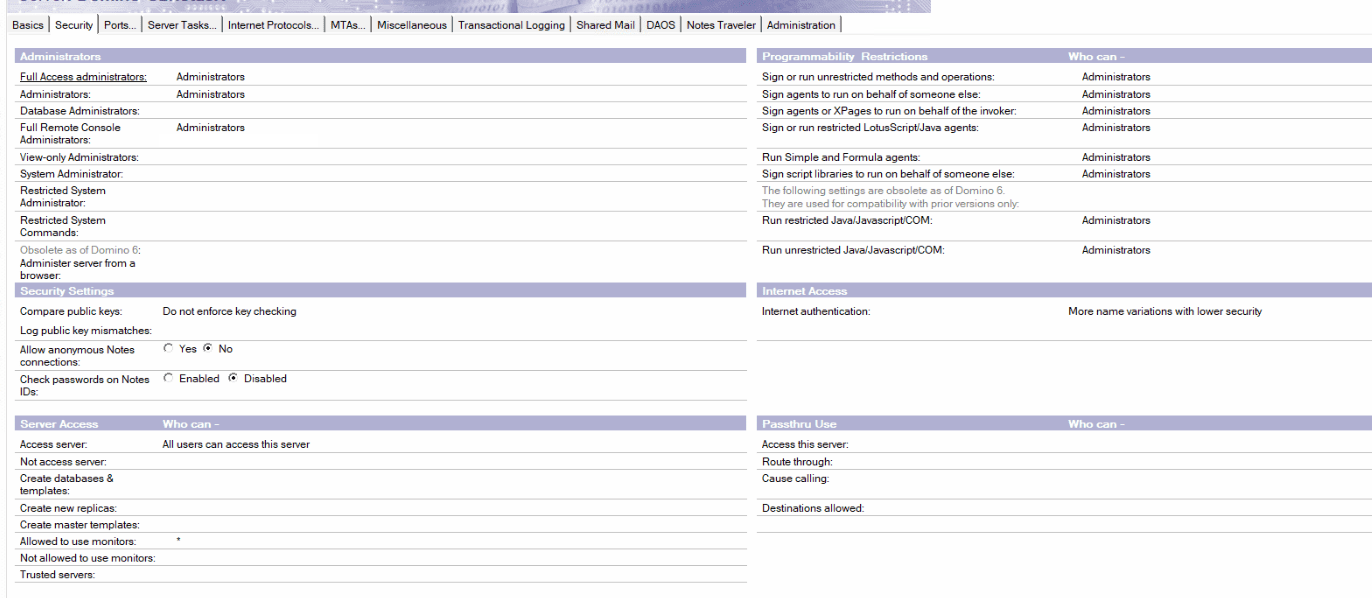Switch to the Miscellaneous tab
The image size is (1372, 598).
point(411,25)
